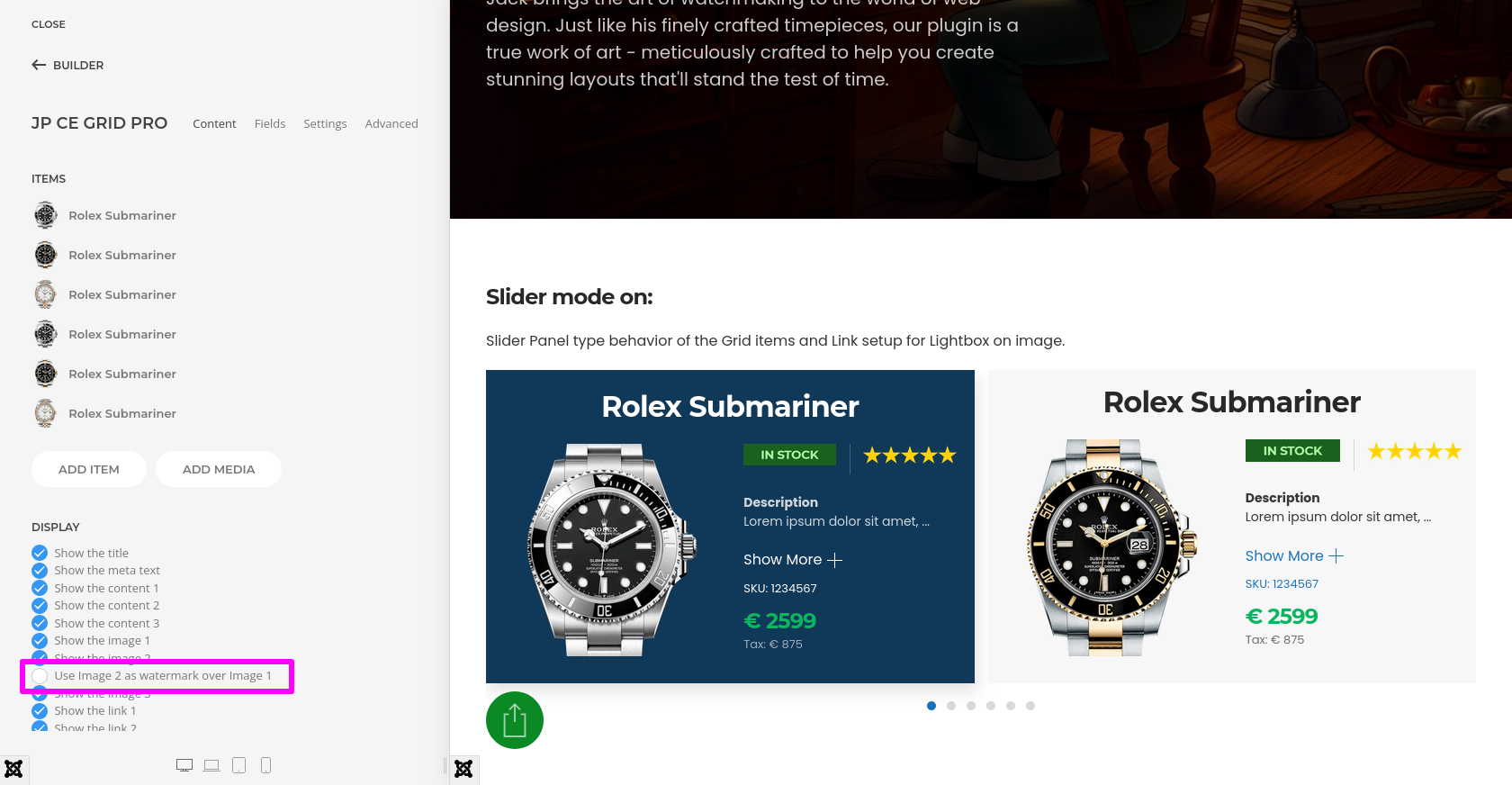Click the Joomla logo below the page preview

point(463,769)
